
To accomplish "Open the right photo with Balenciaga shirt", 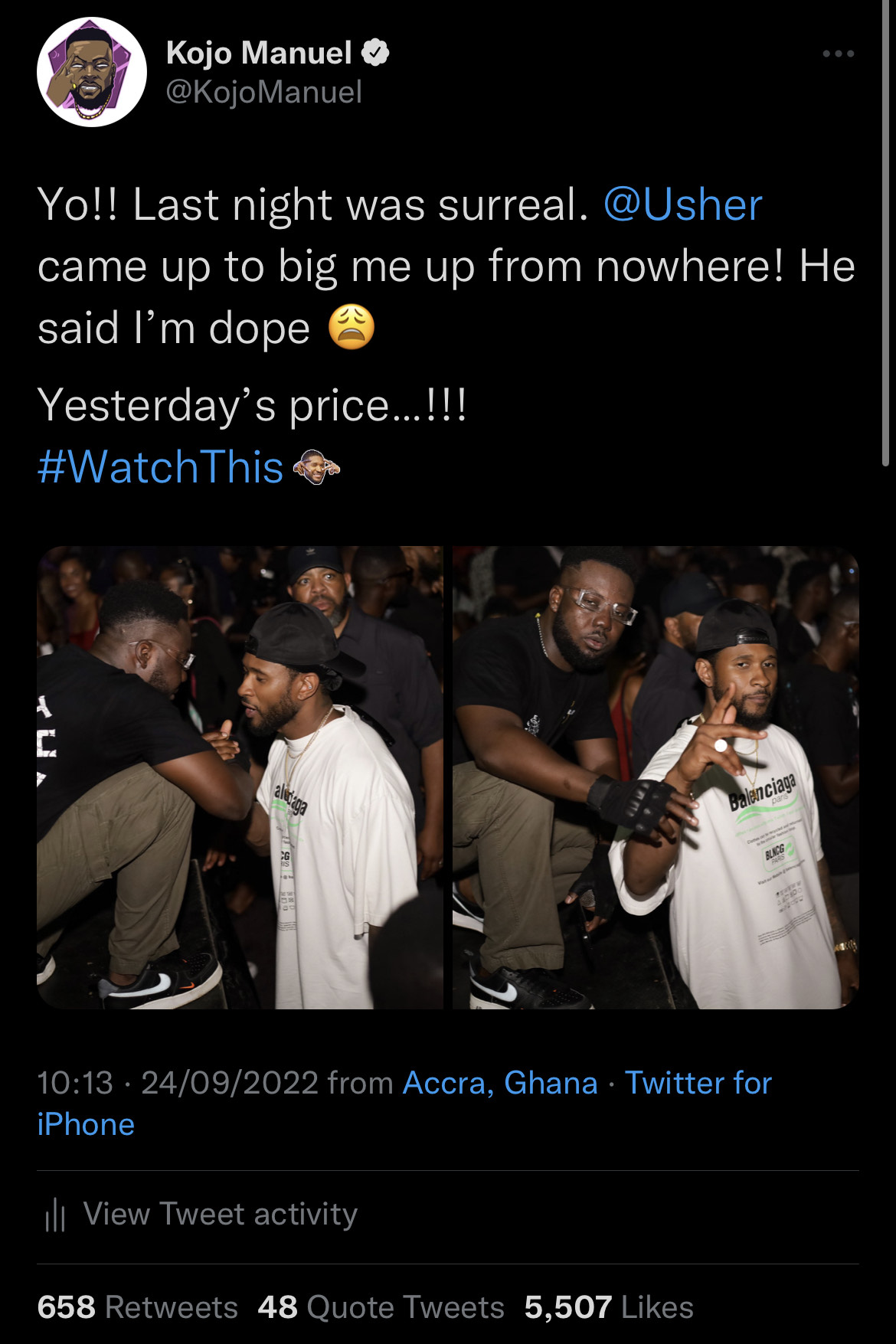I will pos(656,777).
